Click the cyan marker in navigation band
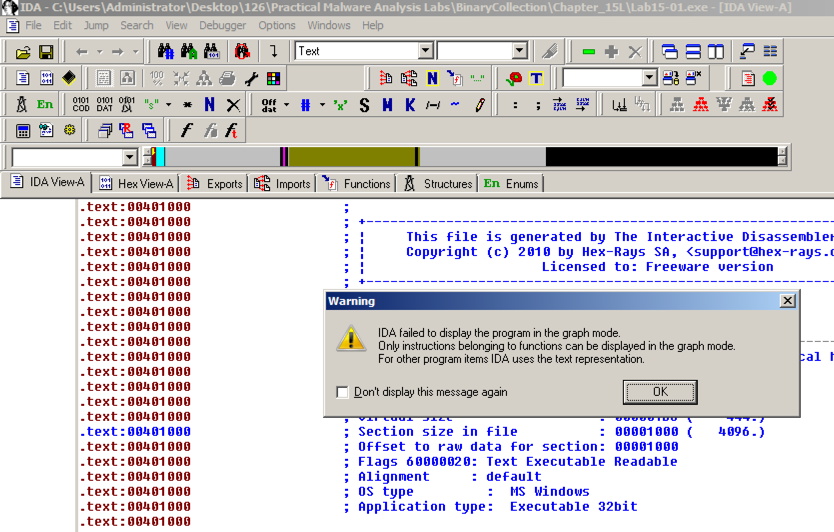 tap(160, 157)
